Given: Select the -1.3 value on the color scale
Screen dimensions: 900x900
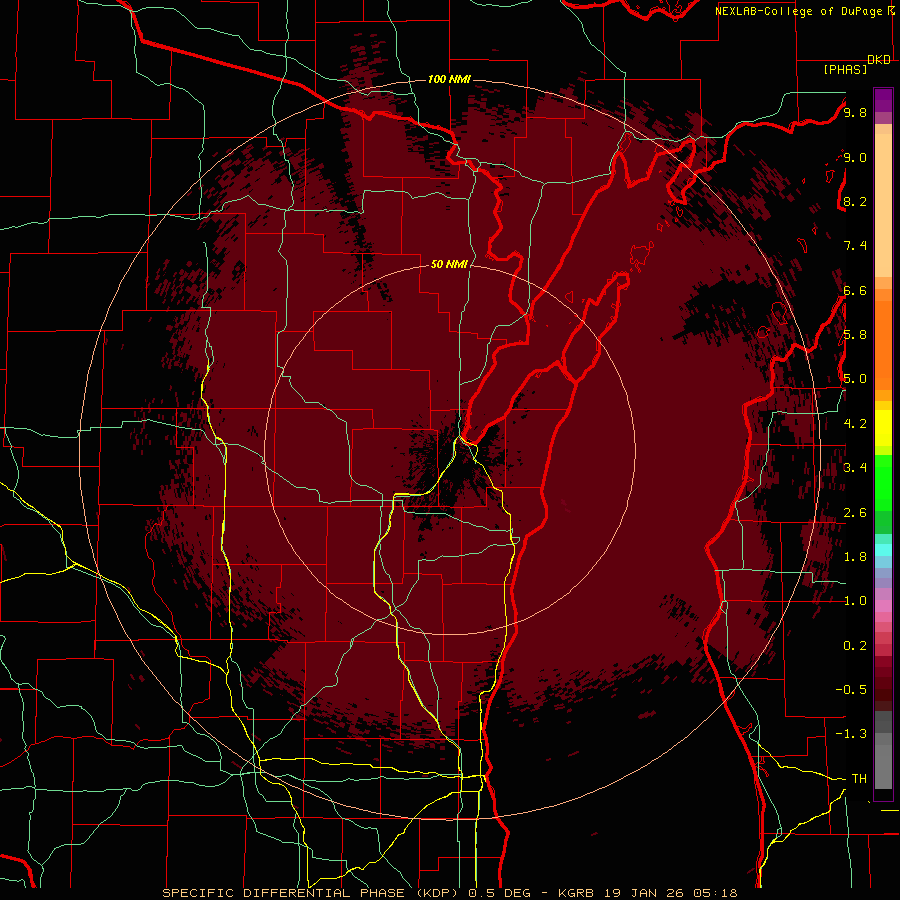Looking at the screenshot, I should (x=851, y=734).
